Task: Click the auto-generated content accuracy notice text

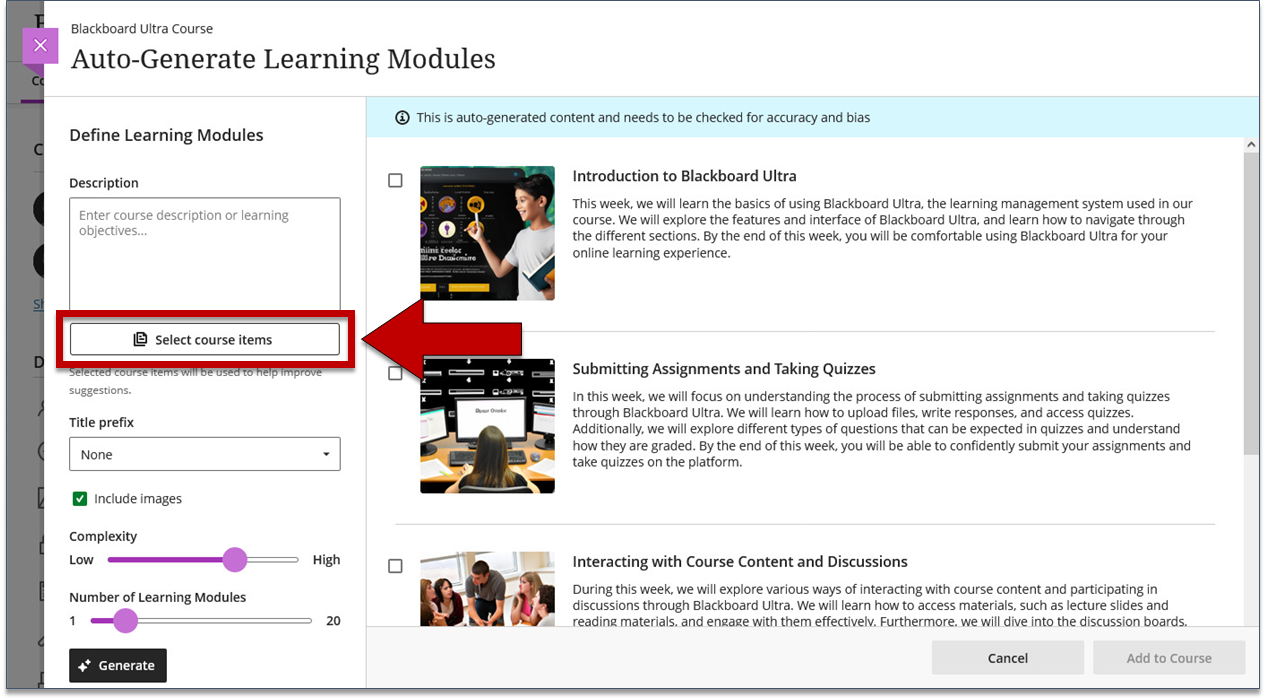Action: pos(643,118)
